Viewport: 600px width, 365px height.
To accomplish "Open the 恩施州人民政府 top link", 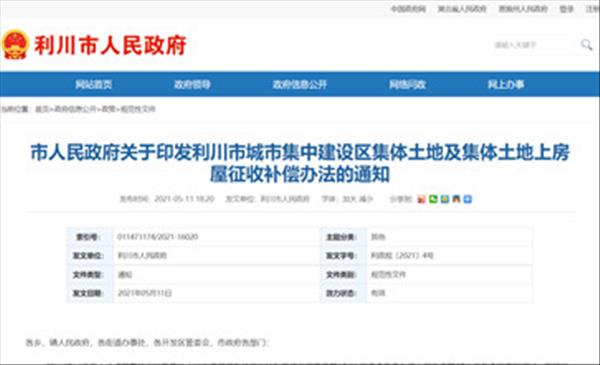I will (x=523, y=9).
